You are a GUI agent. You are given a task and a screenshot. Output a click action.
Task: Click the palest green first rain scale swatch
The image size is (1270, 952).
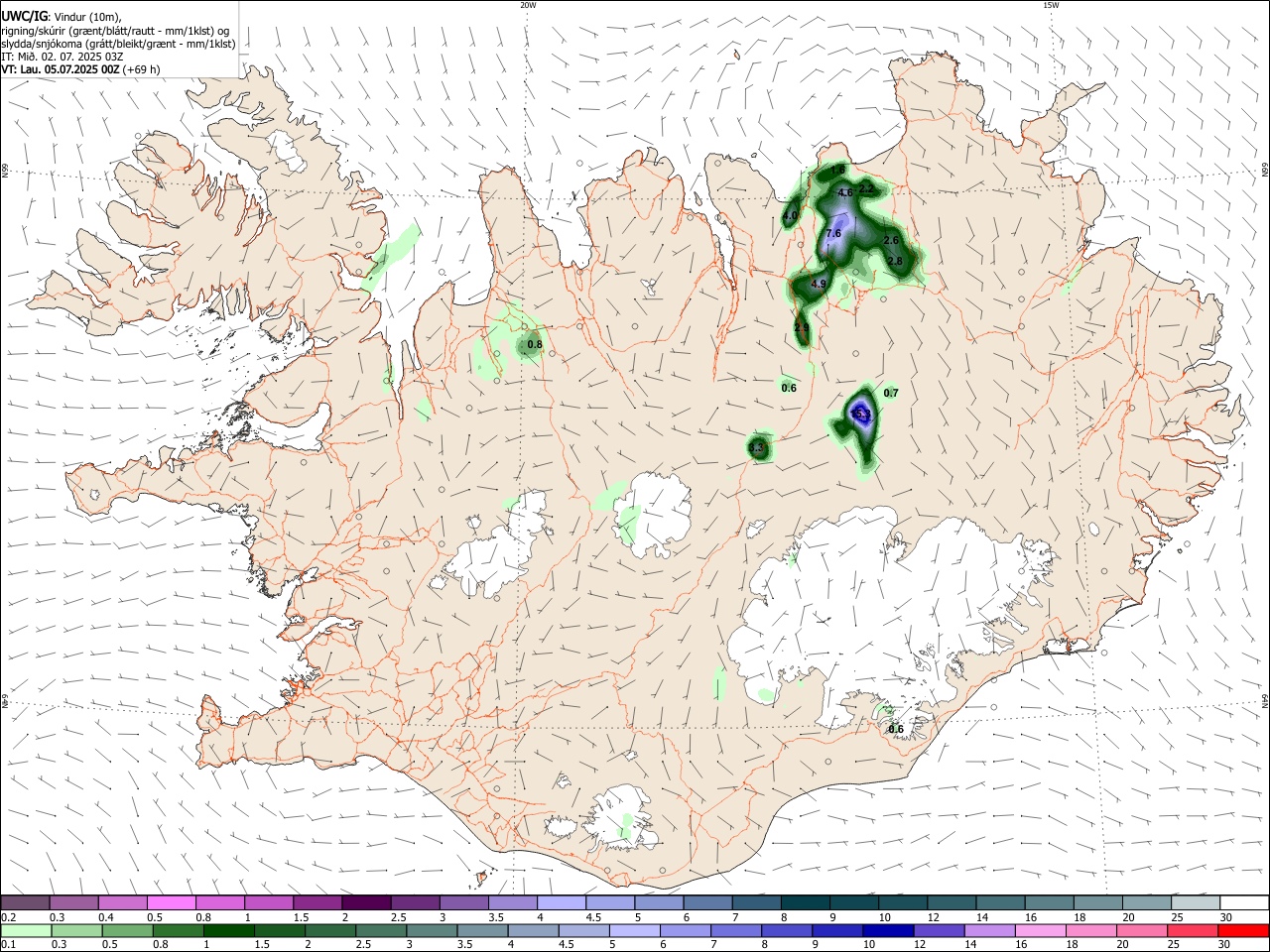pos(26,931)
